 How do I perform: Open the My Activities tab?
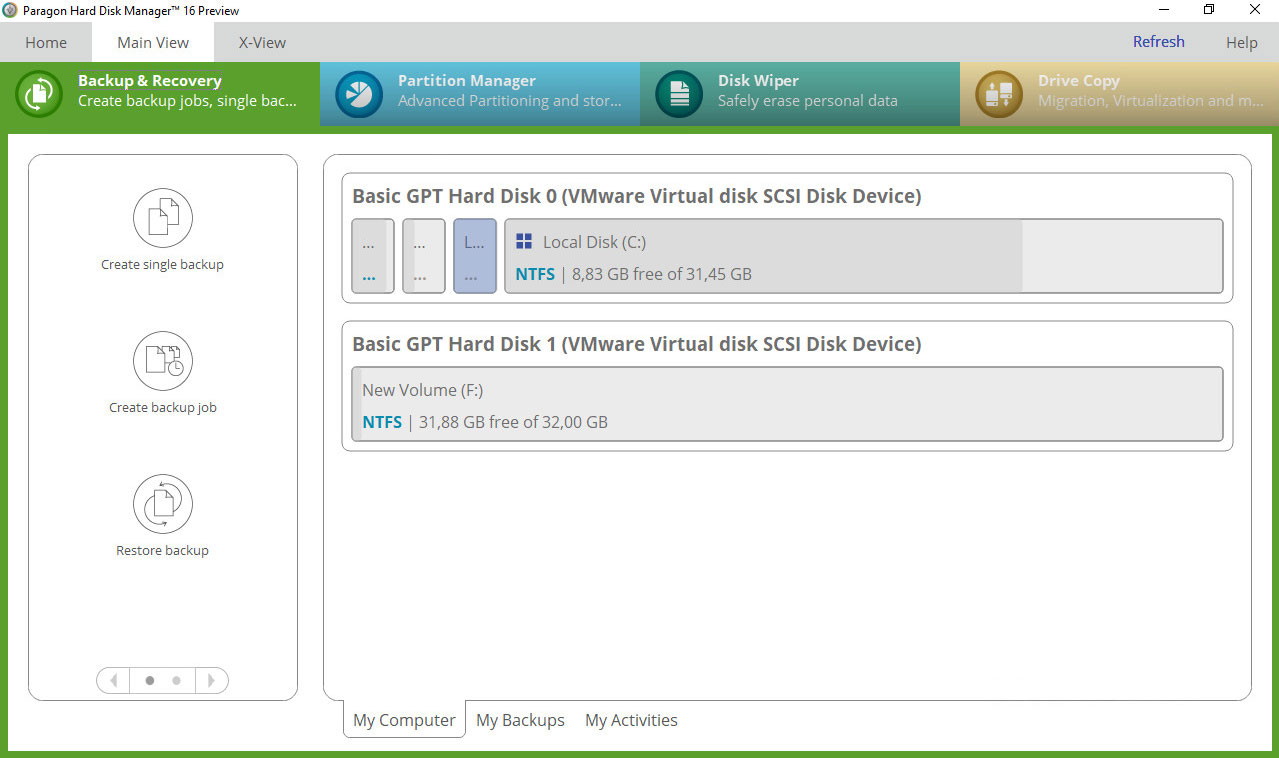tap(631, 720)
